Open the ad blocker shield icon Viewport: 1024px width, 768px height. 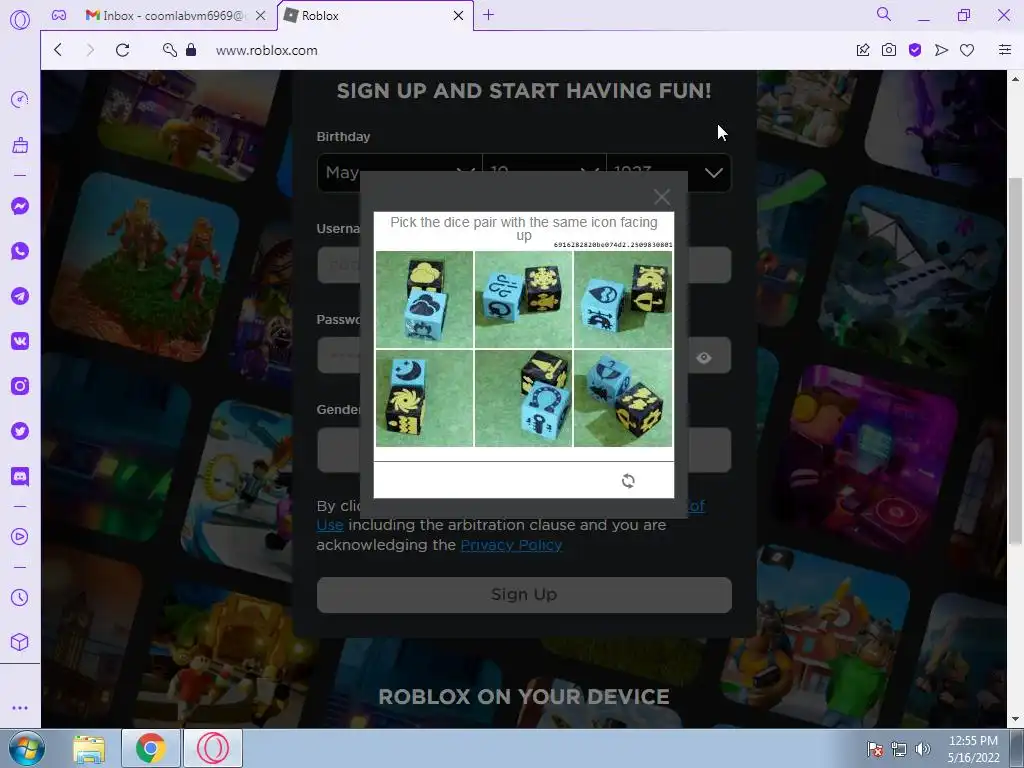coord(915,50)
